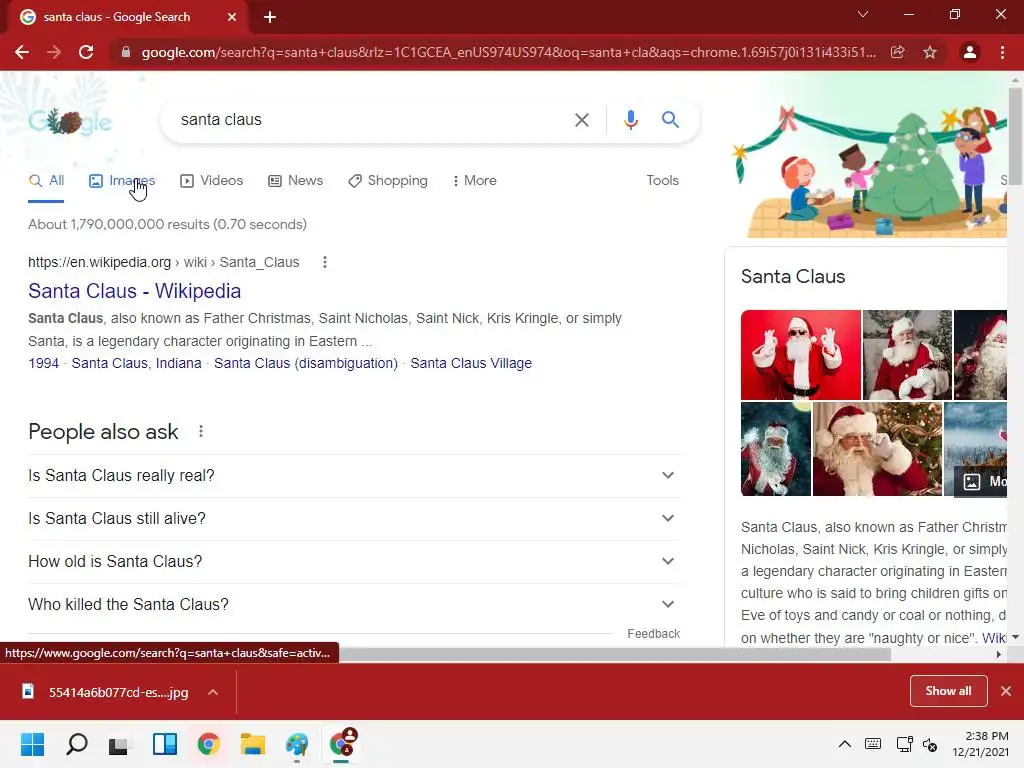Show hidden system tray icons
Image resolution: width=1024 pixels, height=768 pixels.
tap(844, 744)
